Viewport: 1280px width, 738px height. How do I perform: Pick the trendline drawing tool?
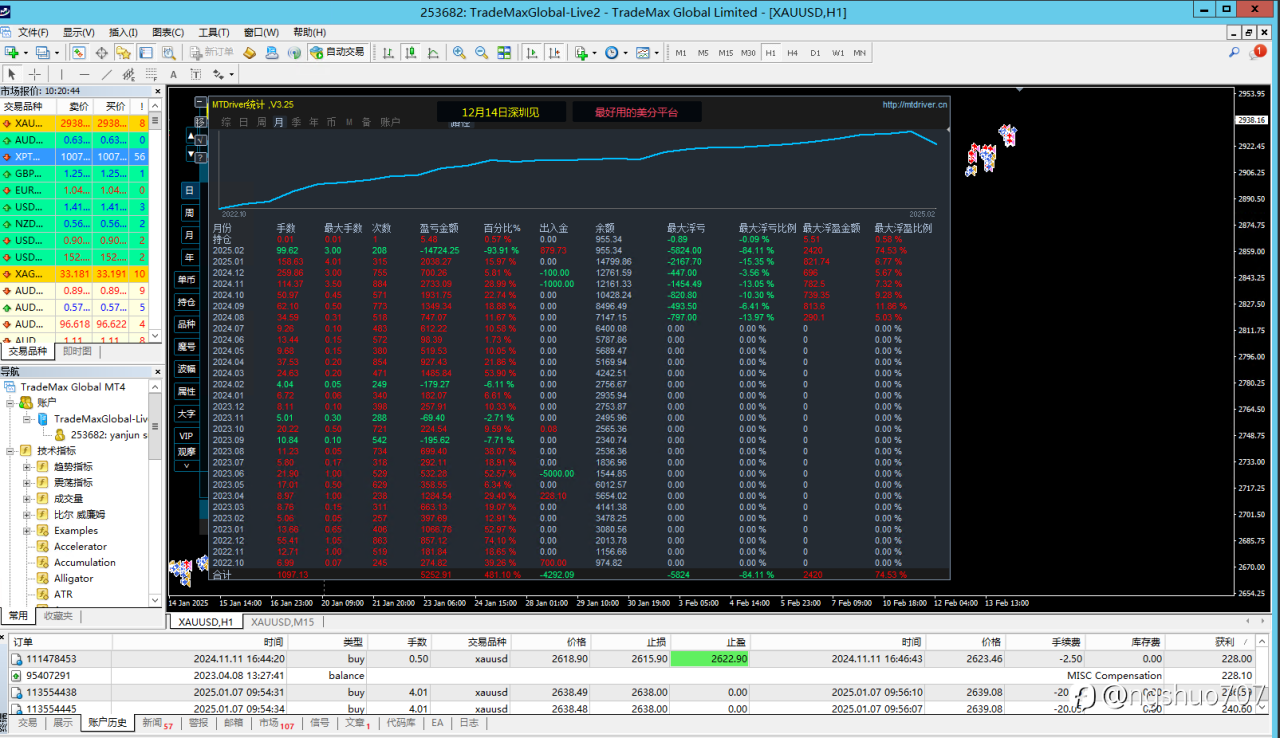pyautogui.click(x=106, y=74)
